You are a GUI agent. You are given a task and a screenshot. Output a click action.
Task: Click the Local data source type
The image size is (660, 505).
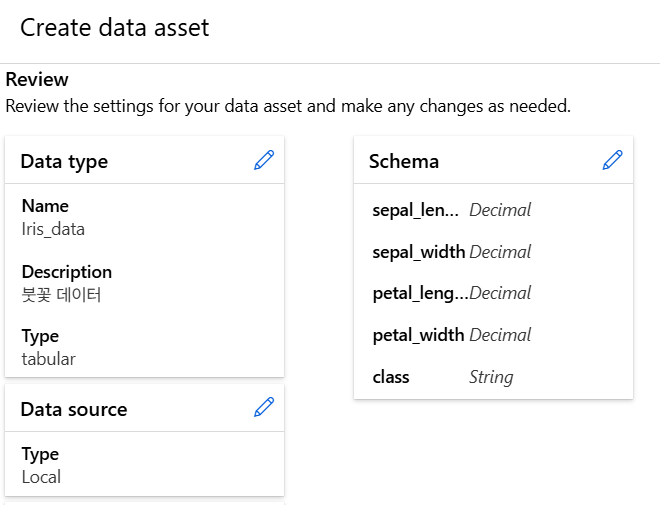[x=41, y=477]
